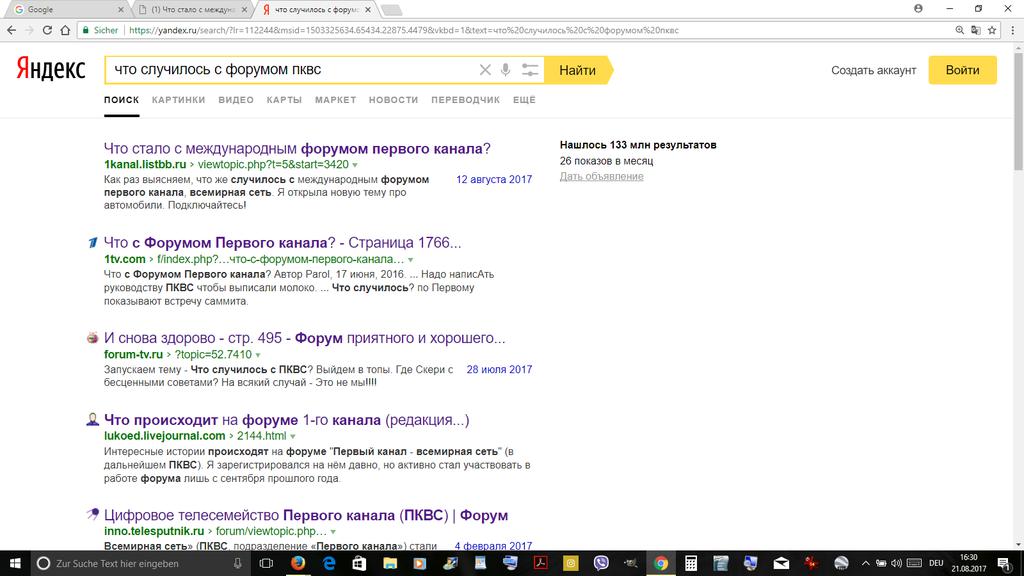Open result 'Что стало с международным форумом первого канала?'
1024x576 pixels.
[x=297, y=148]
